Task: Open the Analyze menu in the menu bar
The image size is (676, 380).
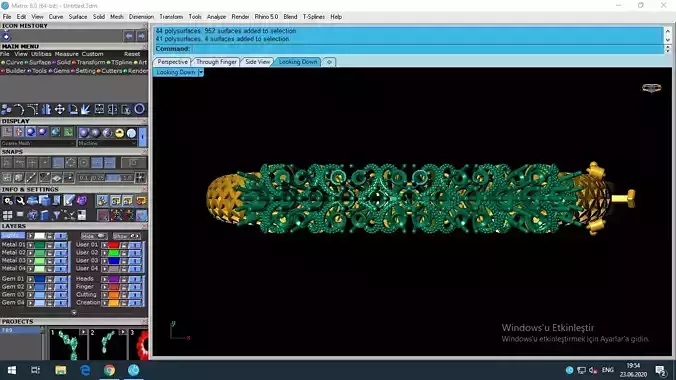Action: pos(216,17)
